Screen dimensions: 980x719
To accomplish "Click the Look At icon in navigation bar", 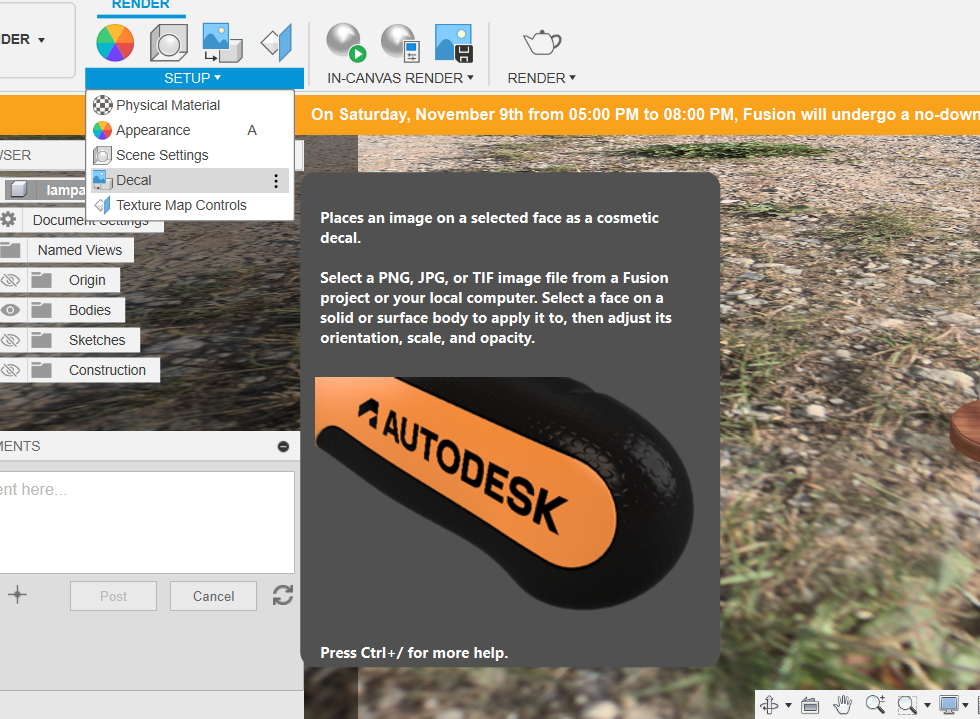I will tap(810, 705).
